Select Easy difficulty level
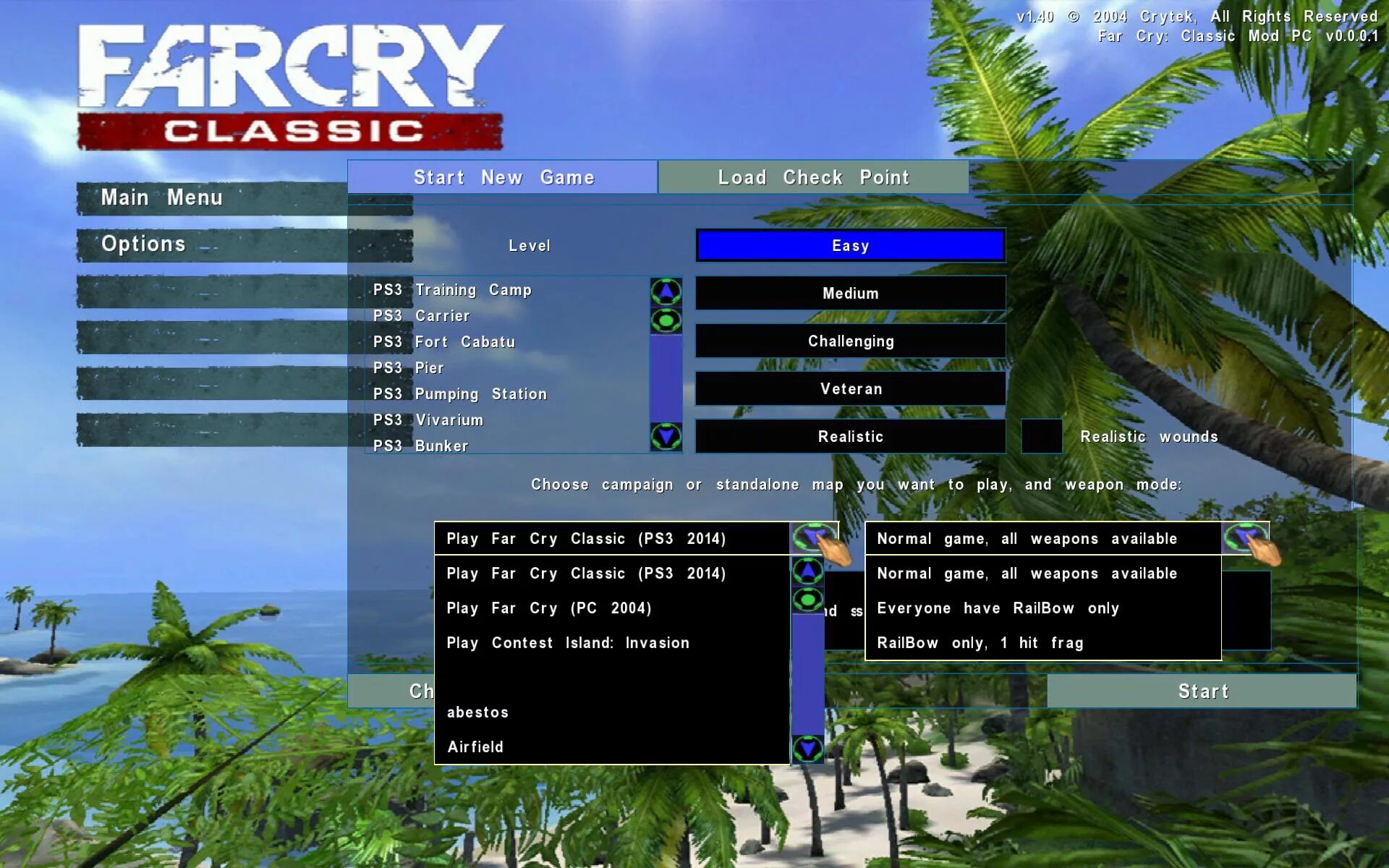This screenshot has height=868, width=1389. pos(849,245)
